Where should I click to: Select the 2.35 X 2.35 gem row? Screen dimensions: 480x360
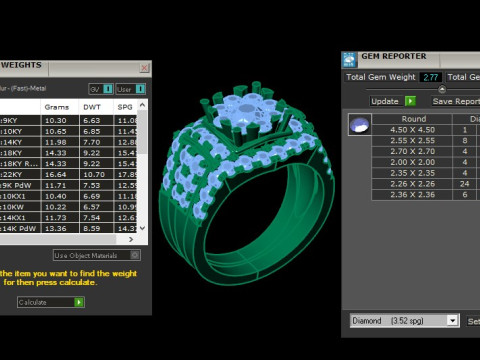(x=426, y=173)
